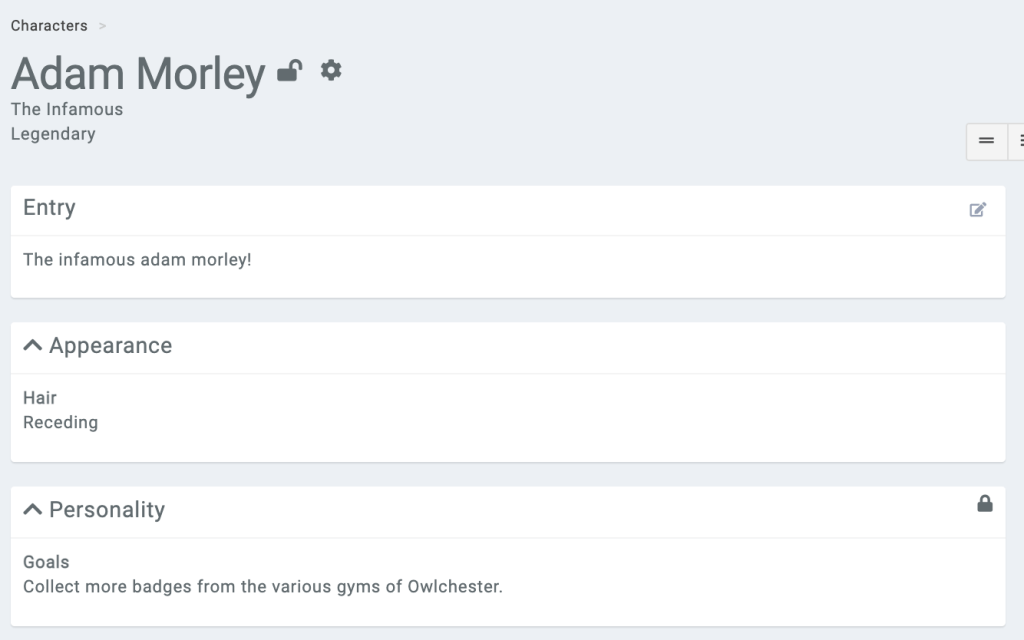The width and height of the screenshot is (1024, 640).
Task: Select the "The Infamous" title text
Action: tap(67, 109)
